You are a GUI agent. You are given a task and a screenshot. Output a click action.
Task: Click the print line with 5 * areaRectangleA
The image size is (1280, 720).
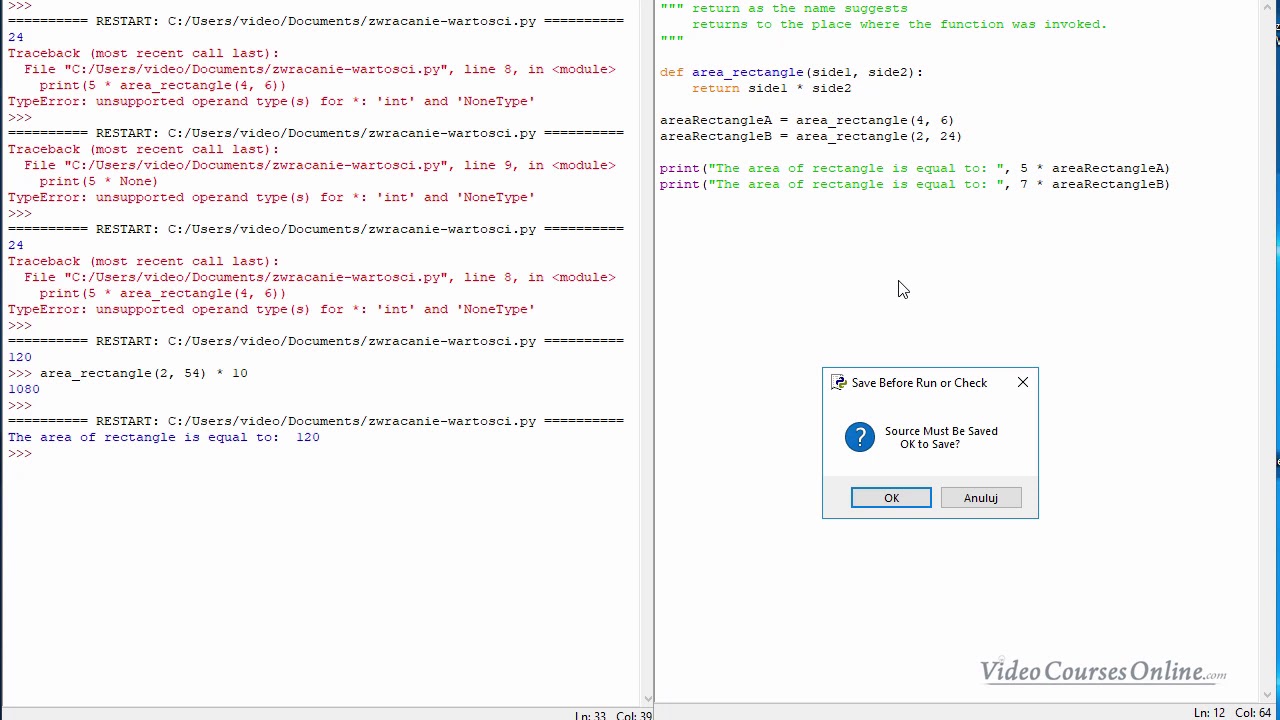[915, 168]
